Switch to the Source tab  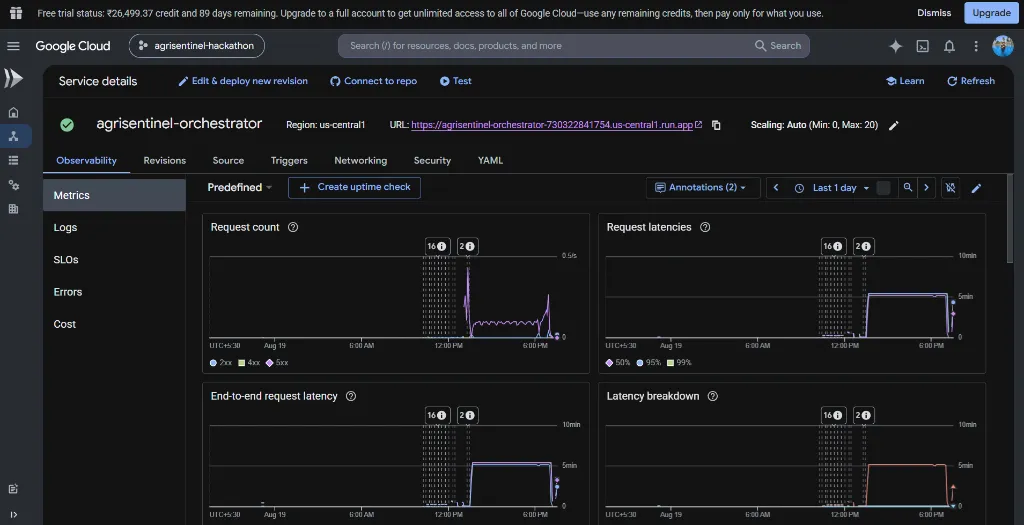(228, 161)
